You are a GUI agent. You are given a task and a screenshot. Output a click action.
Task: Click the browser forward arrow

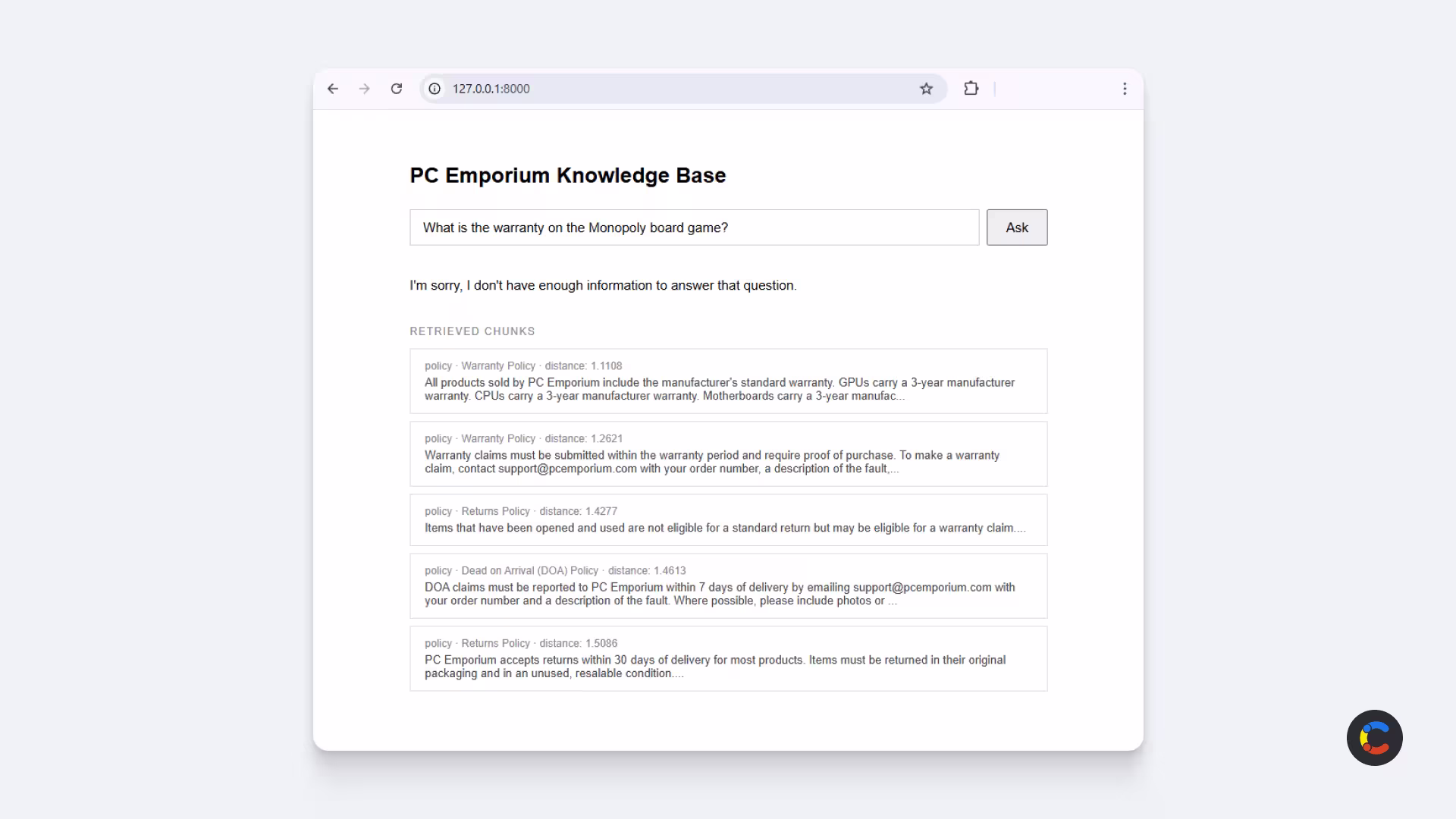[365, 89]
